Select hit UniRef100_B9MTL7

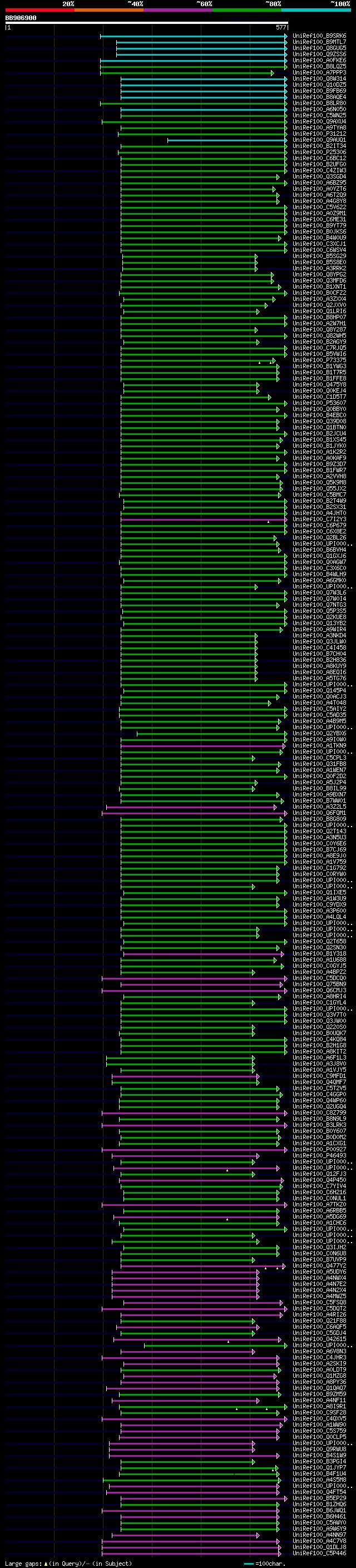(319, 42)
